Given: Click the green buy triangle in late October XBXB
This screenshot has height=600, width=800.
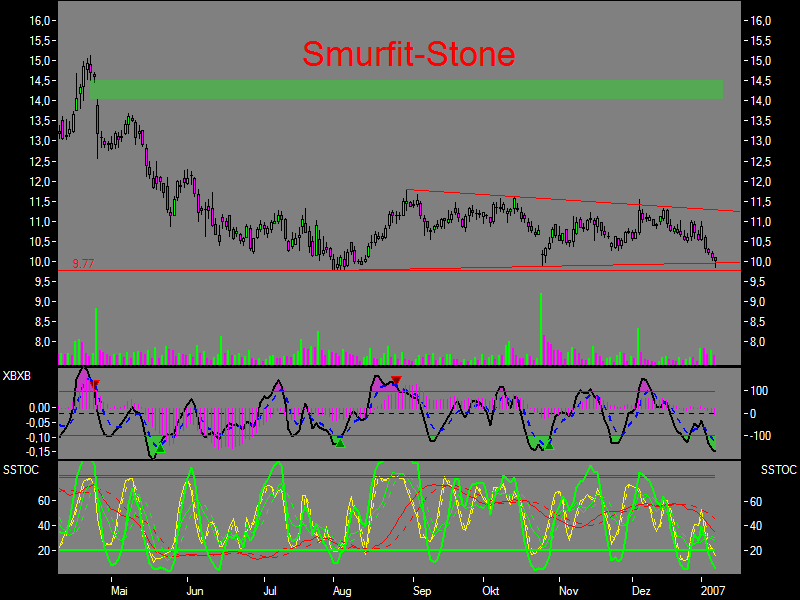Looking at the screenshot, I should click(549, 445).
